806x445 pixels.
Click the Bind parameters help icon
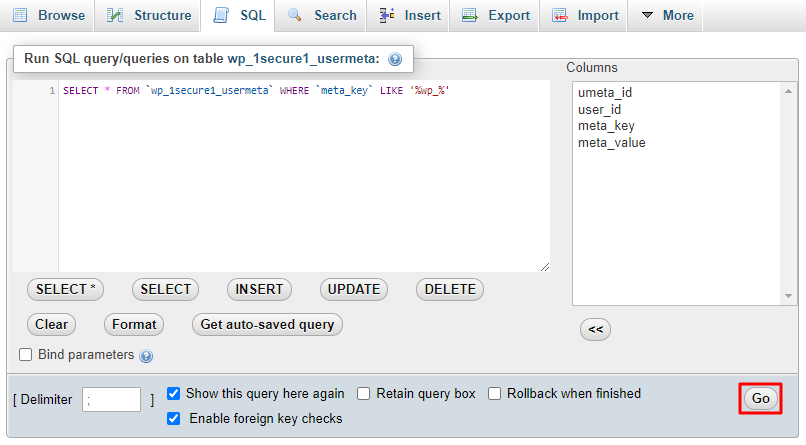point(146,356)
